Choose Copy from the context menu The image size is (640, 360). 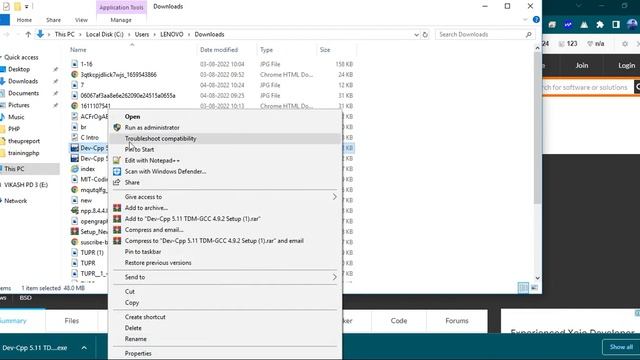click(x=132, y=303)
